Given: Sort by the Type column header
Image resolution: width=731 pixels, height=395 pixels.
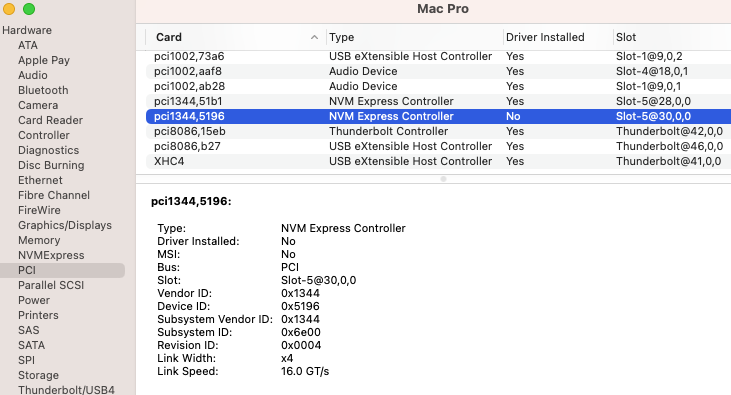Looking at the screenshot, I should click(x=341, y=37).
